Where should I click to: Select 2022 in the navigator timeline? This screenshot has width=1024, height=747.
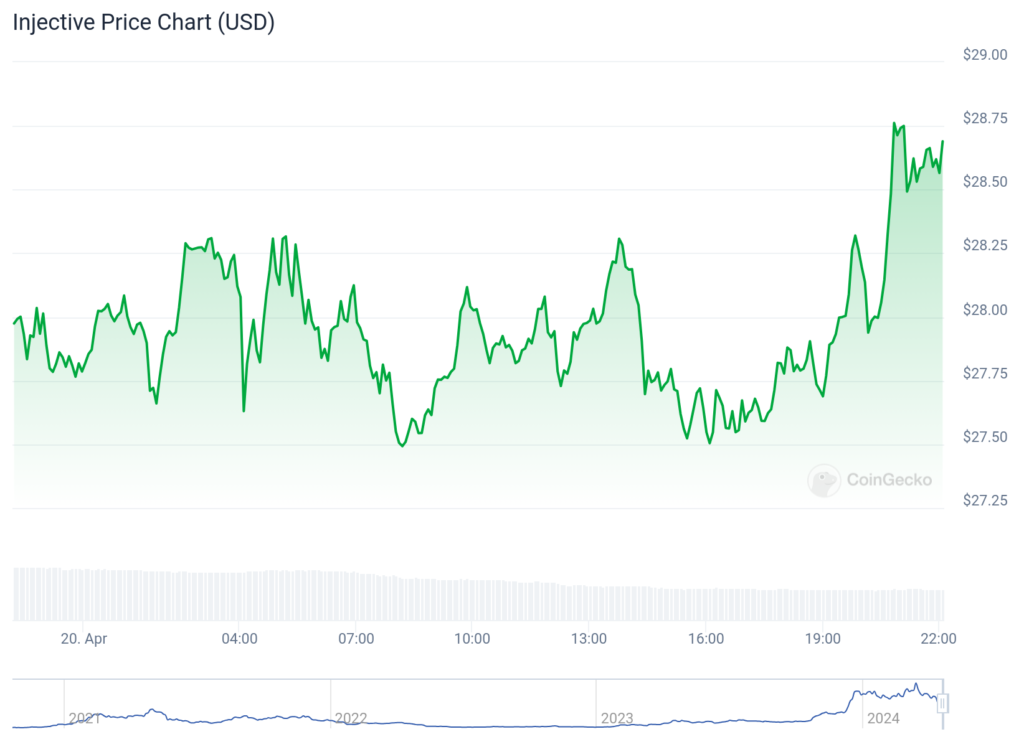pyautogui.click(x=351, y=718)
